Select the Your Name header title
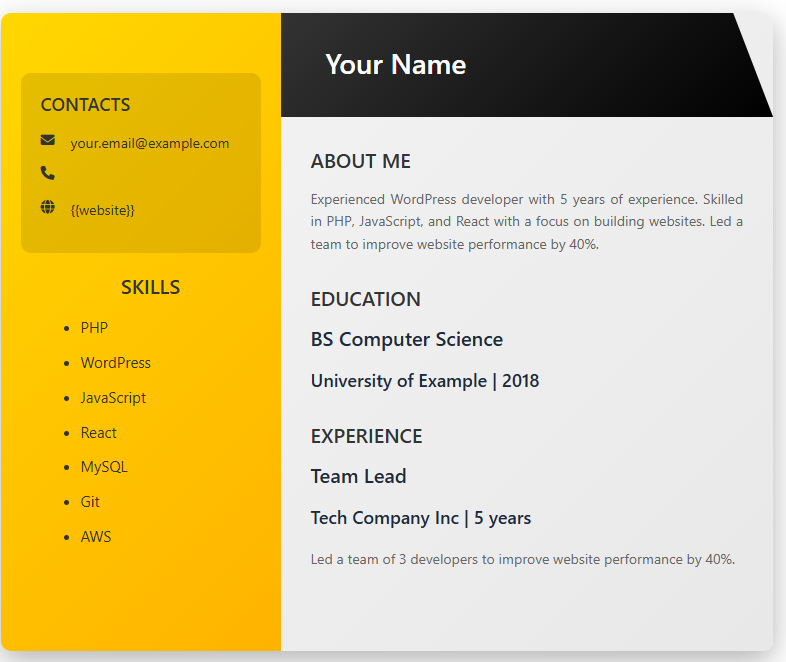 [x=395, y=64]
